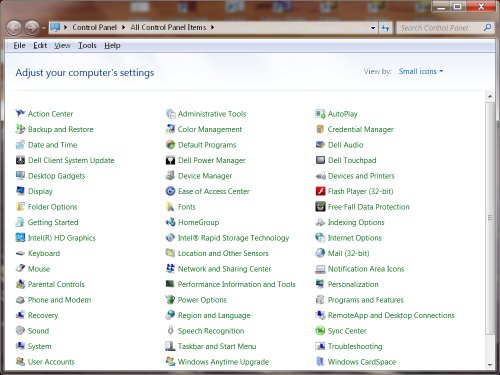Open the System link

coord(40,346)
